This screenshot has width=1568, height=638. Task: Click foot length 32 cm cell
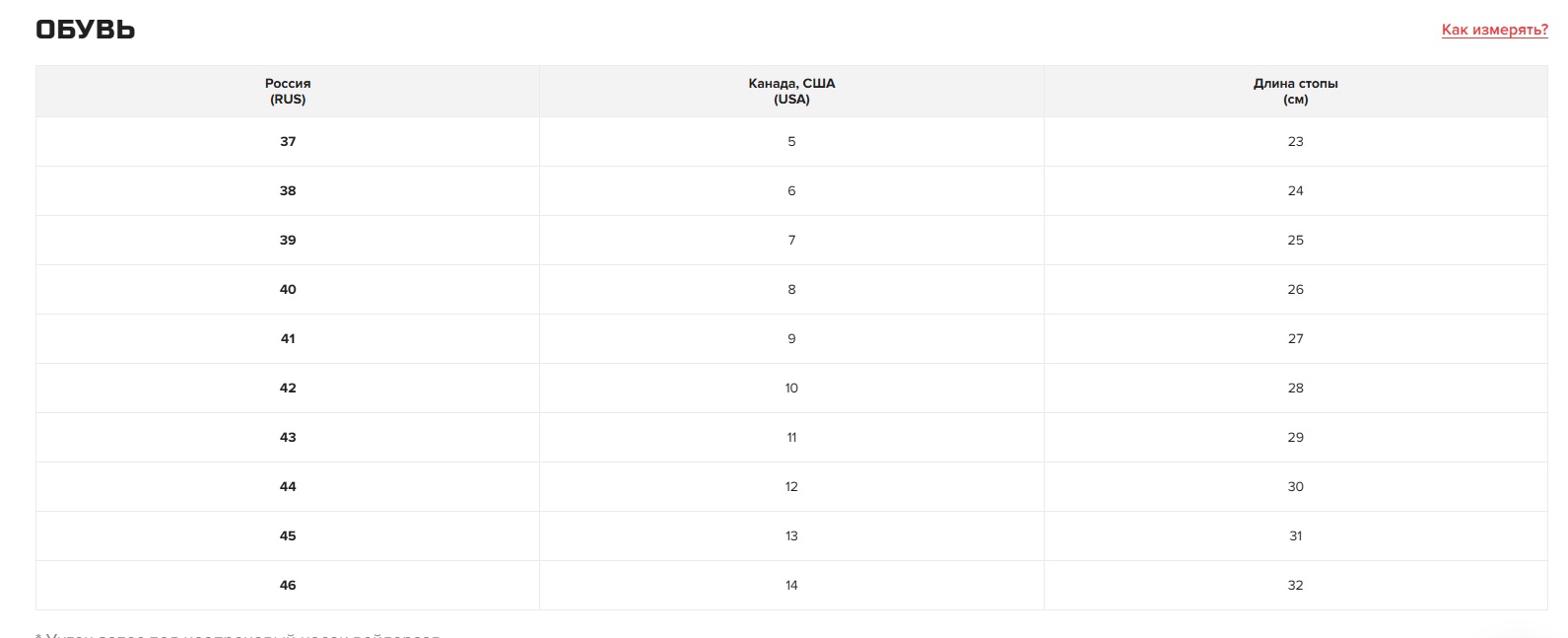click(x=1296, y=586)
